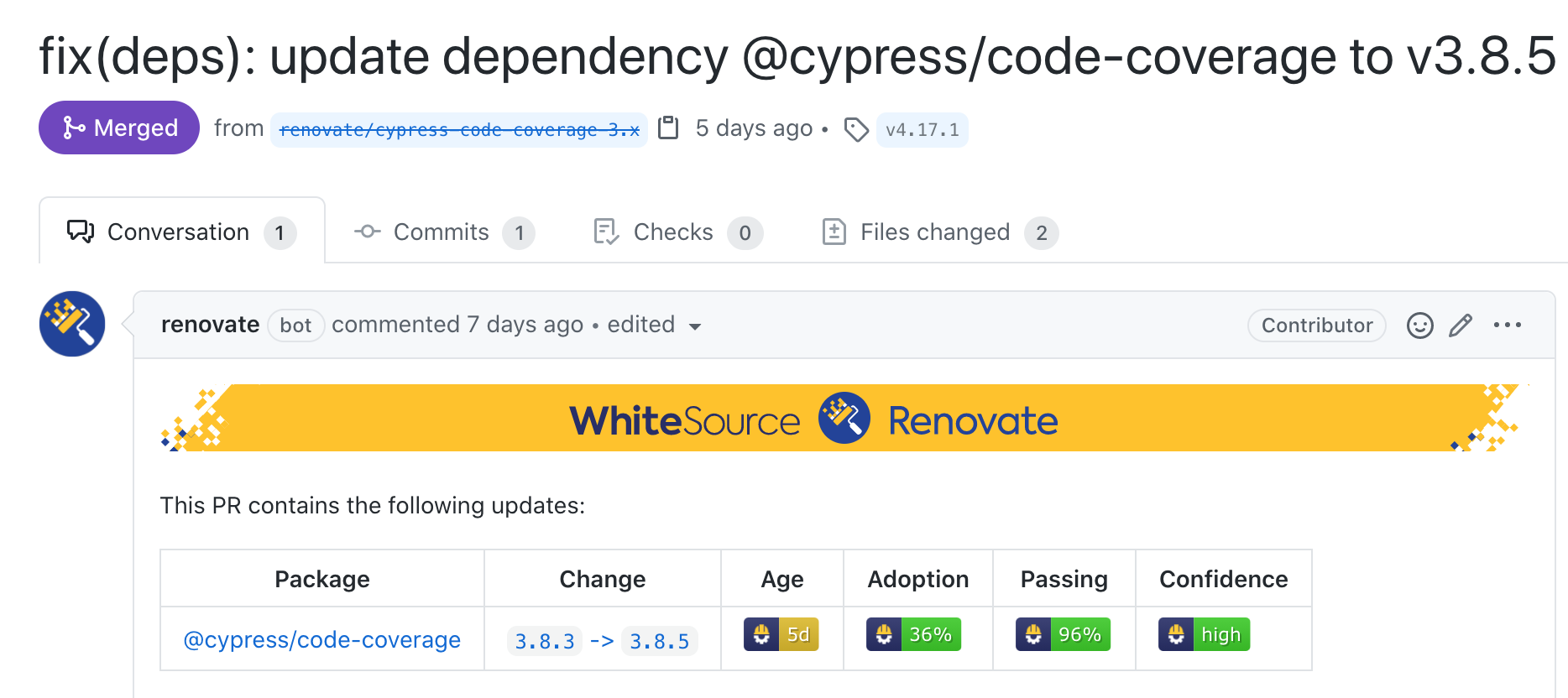The image size is (1568, 698).
Task: Click the renovate bot avatar
Action: (72, 324)
